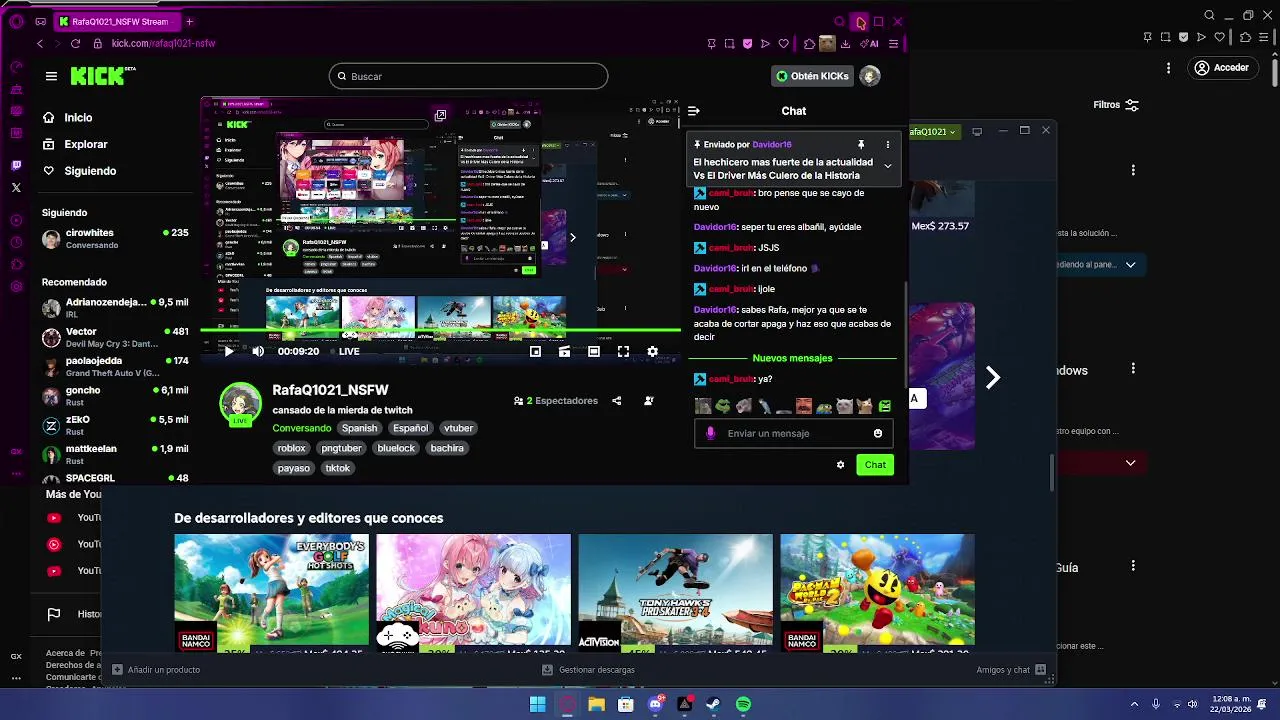This screenshot has height=720, width=1280.
Task: Open Filtros in background window
Action: (1116, 105)
